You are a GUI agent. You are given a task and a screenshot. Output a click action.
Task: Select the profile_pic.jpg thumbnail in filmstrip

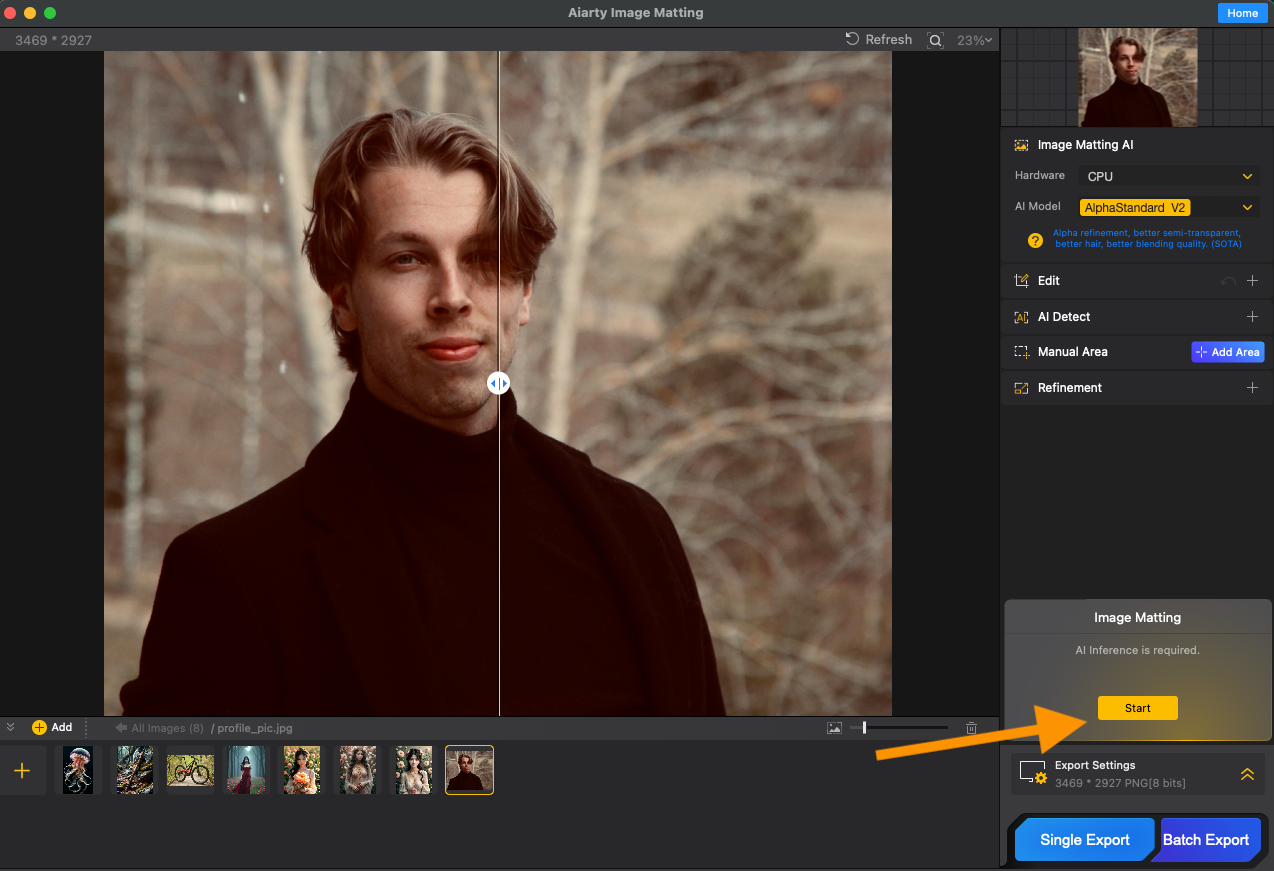pyautogui.click(x=469, y=769)
